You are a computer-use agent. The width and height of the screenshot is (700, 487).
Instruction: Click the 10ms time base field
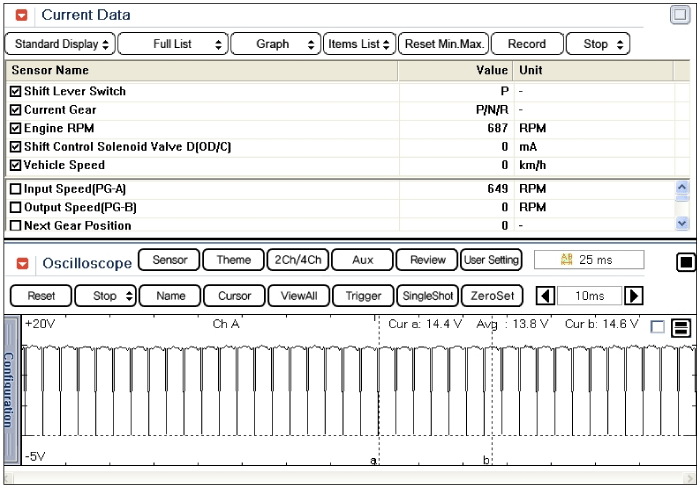pyautogui.click(x=589, y=296)
